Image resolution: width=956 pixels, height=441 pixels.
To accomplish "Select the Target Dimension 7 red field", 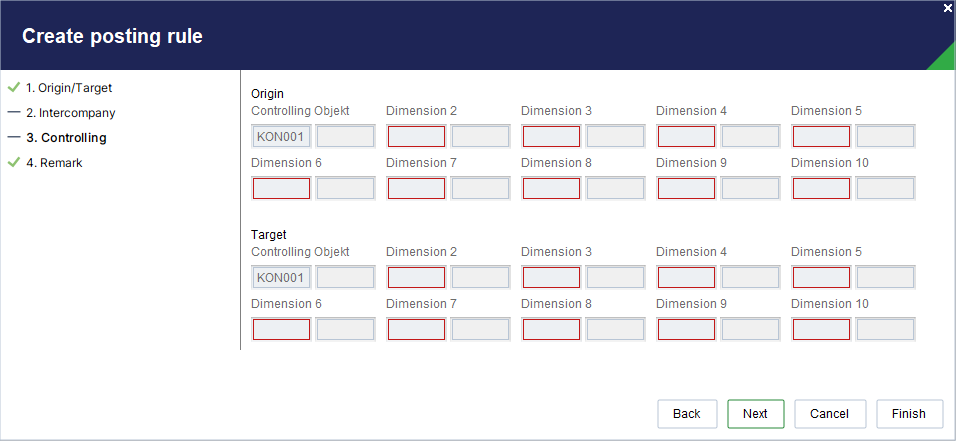I will (416, 329).
